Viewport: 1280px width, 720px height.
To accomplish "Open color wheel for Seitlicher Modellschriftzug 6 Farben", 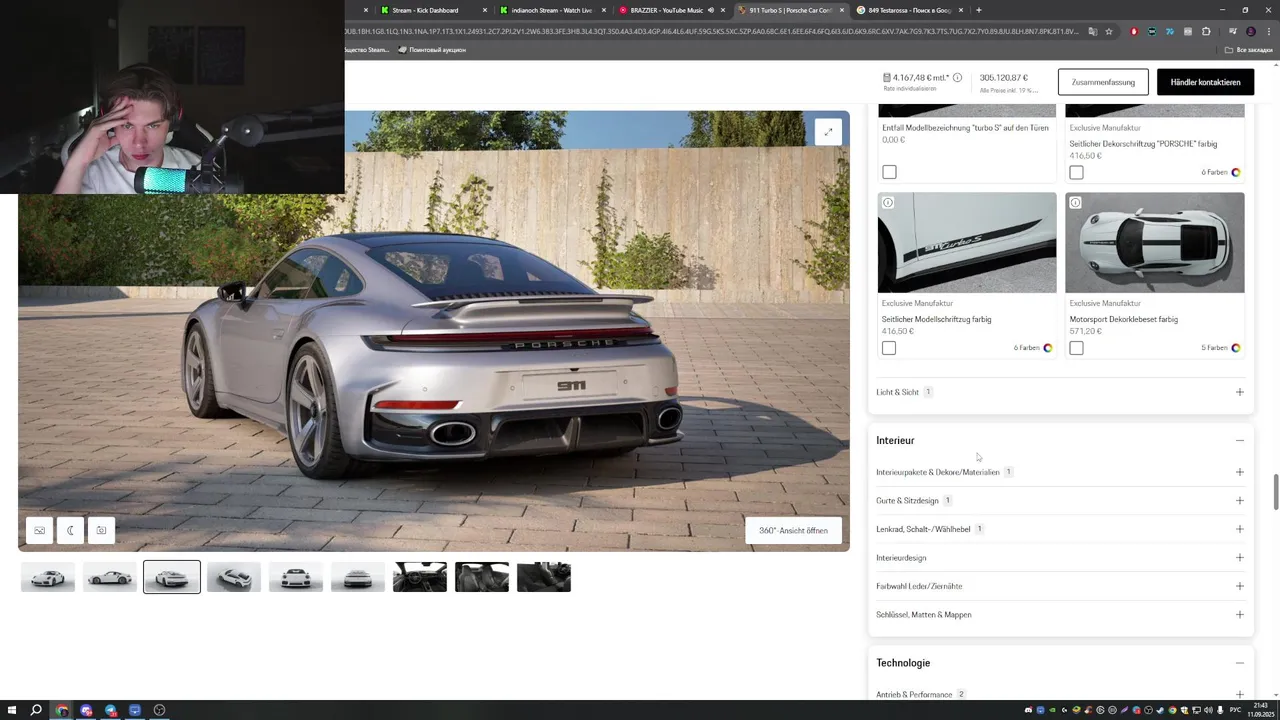I will 1048,348.
